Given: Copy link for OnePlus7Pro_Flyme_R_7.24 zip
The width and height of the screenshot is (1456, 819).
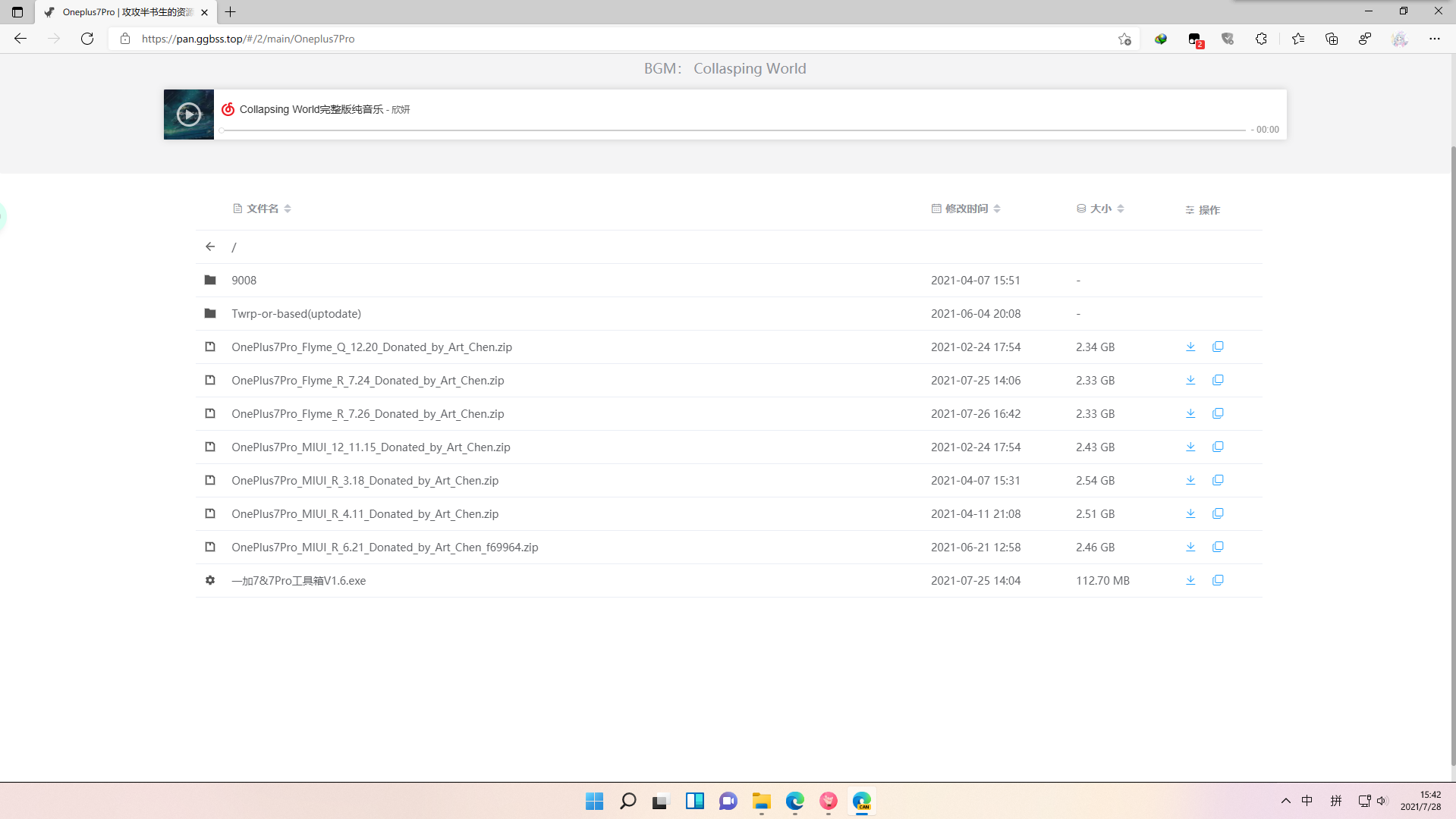Looking at the screenshot, I should pos(1218,380).
